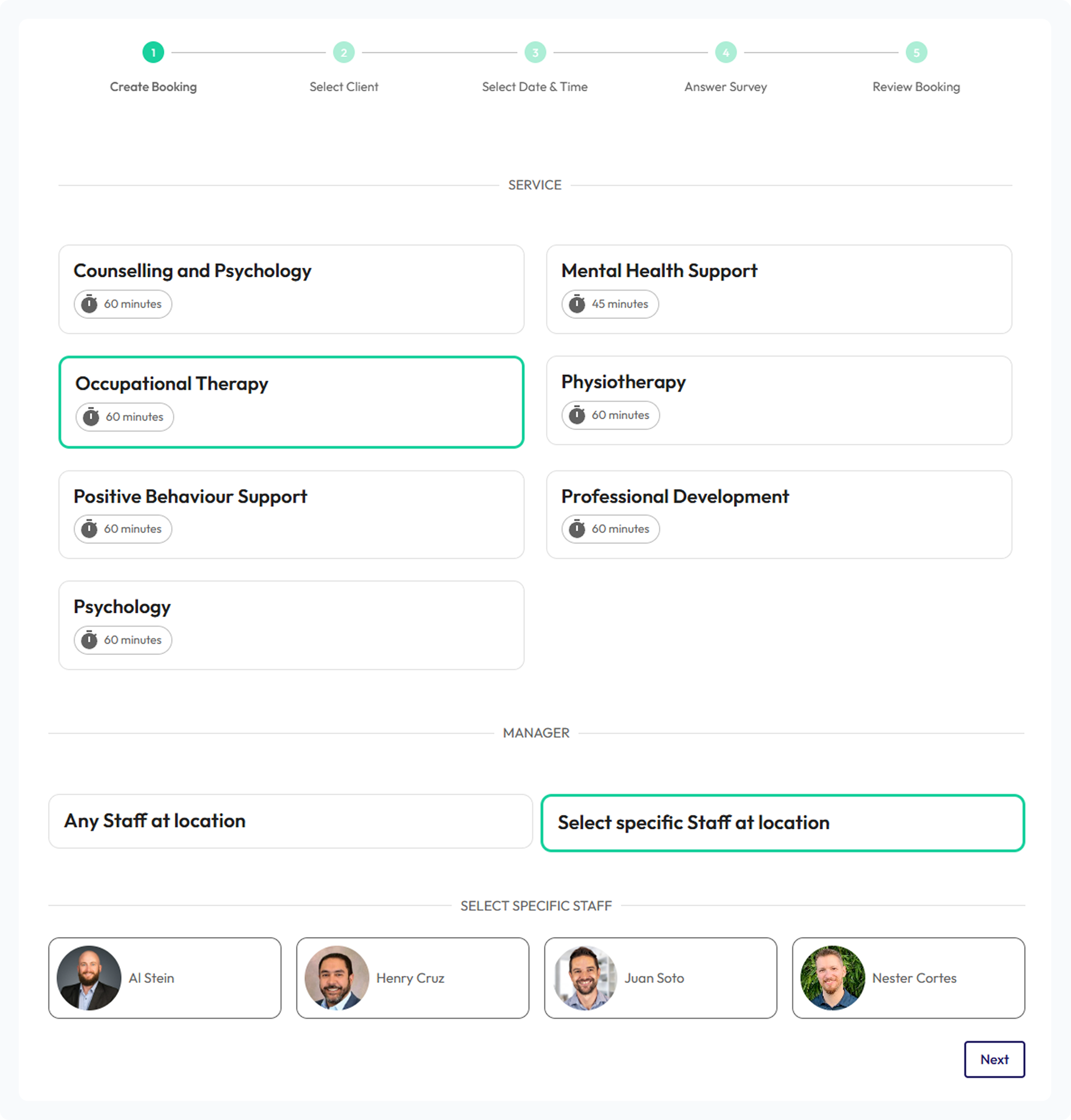Screen dimensions: 1071x1120
Task: Click the timer icon on Mental Health Support
Action: tap(577, 303)
